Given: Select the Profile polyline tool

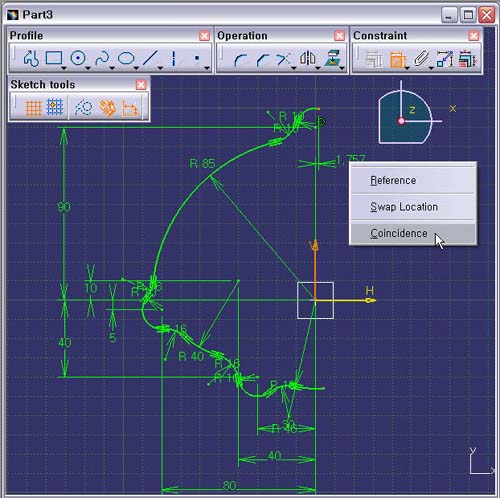Looking at the screenshot, I should 31,58.
